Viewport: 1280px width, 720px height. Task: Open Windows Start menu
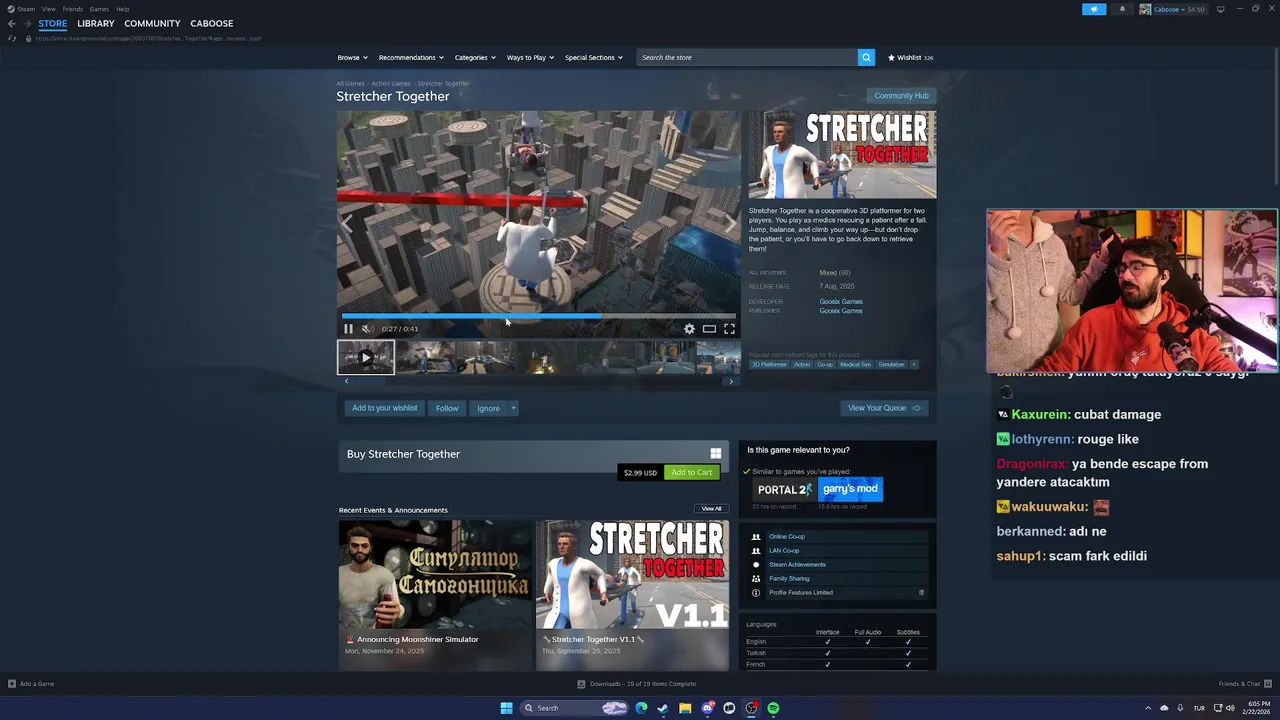point(506,708)
